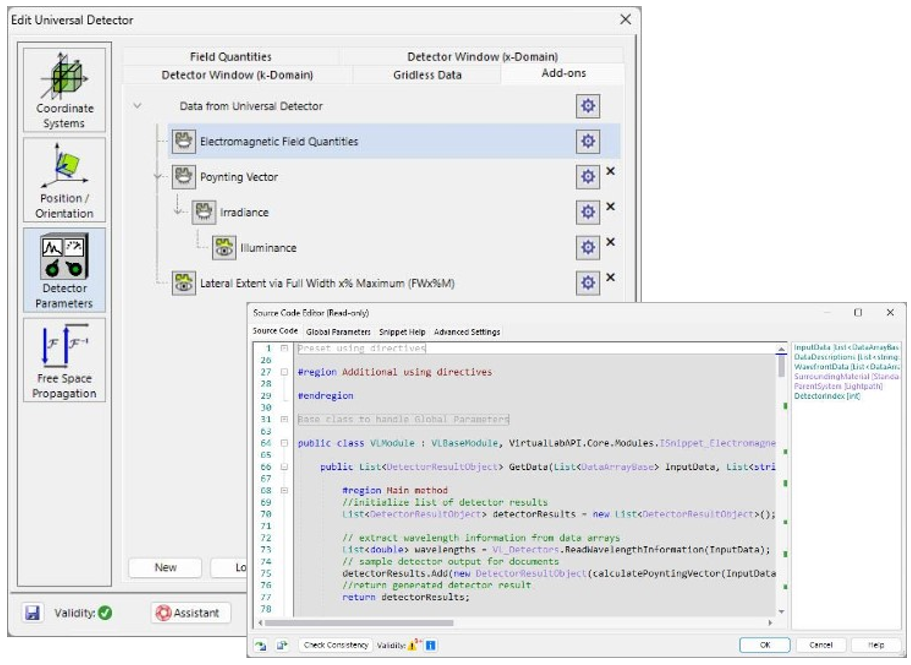Open the Free Space Propagation page
Screen dimensions: 911x665
click(x=64, y=360)
